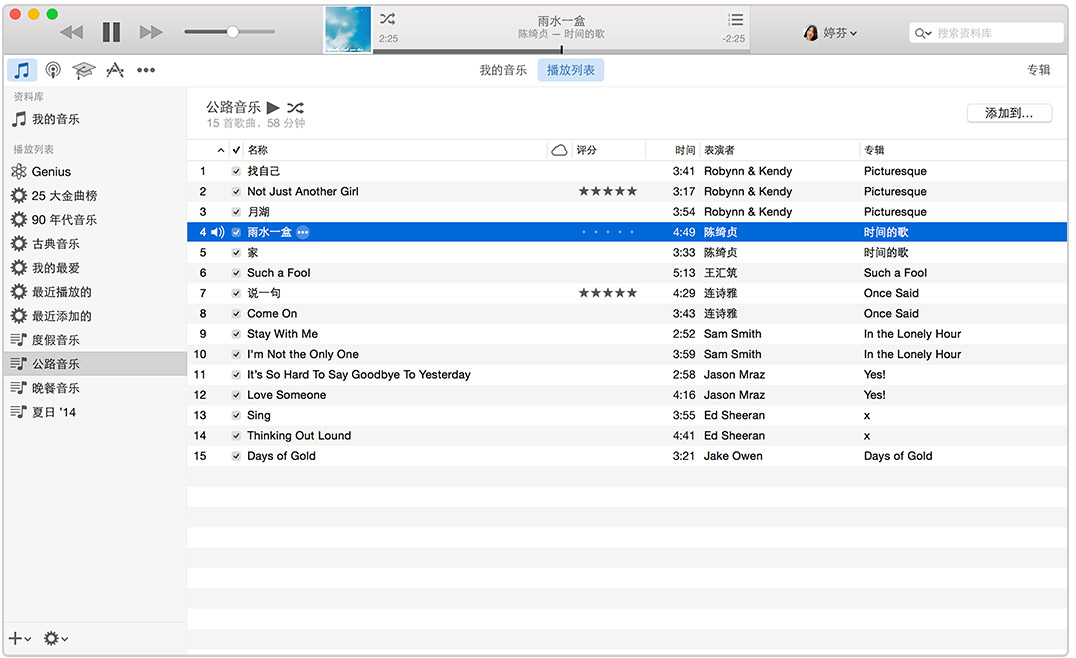Click the 添加到... button

tap(1009, 113)
